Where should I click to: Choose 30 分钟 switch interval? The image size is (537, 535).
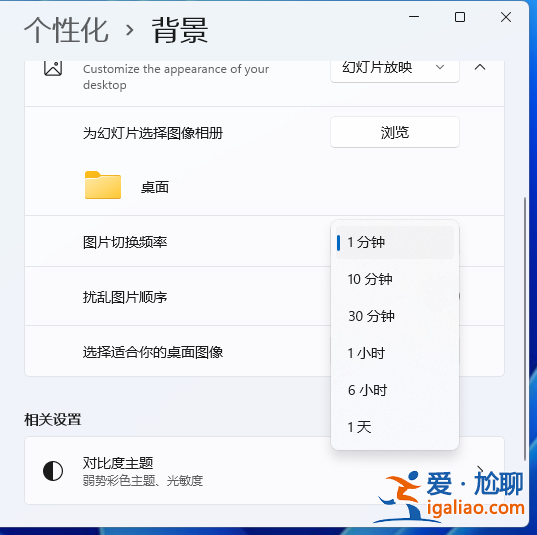pyautogui.click(x=395, y=316)
